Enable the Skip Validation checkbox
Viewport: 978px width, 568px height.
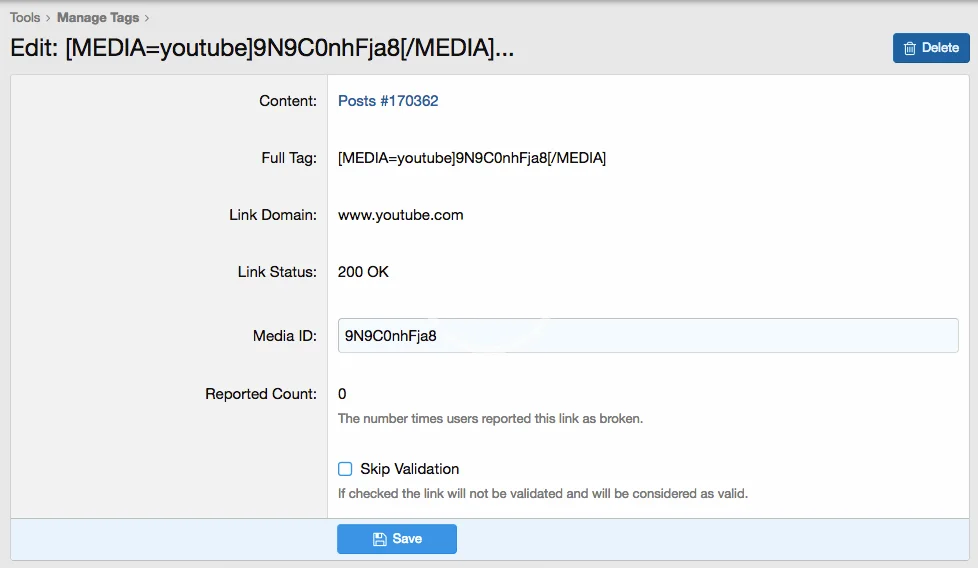tap(345, 469)
